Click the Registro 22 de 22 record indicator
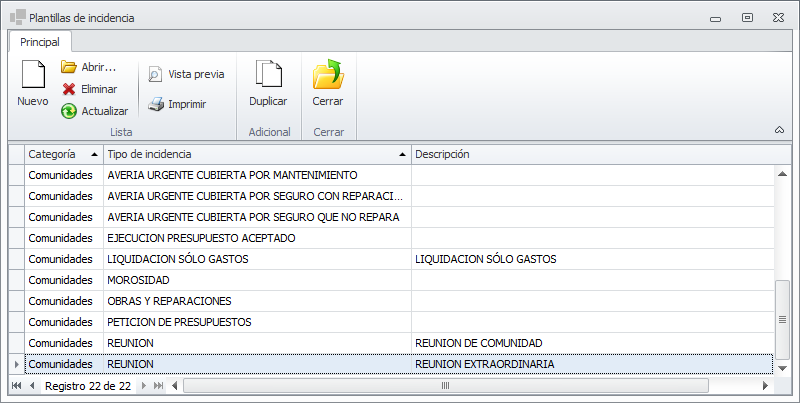The image size is (800, 403). click(x=88, y=386)
